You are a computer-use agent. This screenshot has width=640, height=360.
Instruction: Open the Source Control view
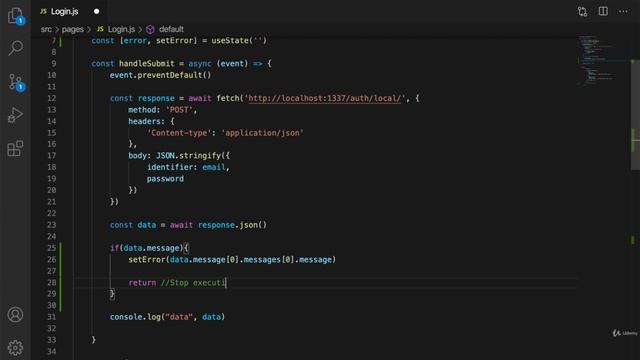[16, 82]
